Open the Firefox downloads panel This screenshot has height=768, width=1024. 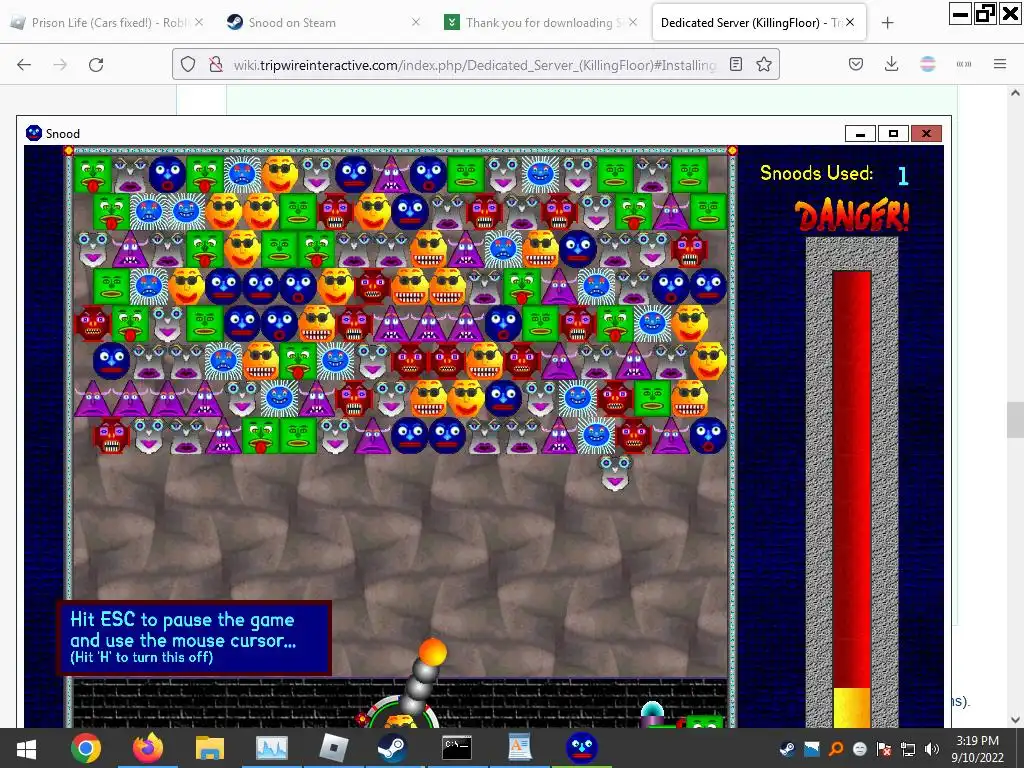[x=891, y=65]
